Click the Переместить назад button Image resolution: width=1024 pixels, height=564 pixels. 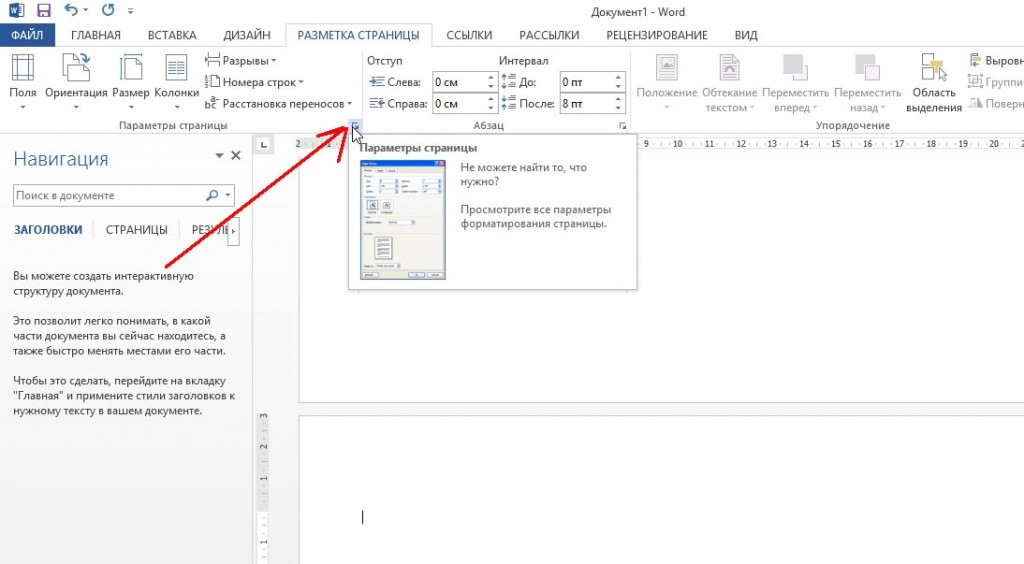pos(867,83)
